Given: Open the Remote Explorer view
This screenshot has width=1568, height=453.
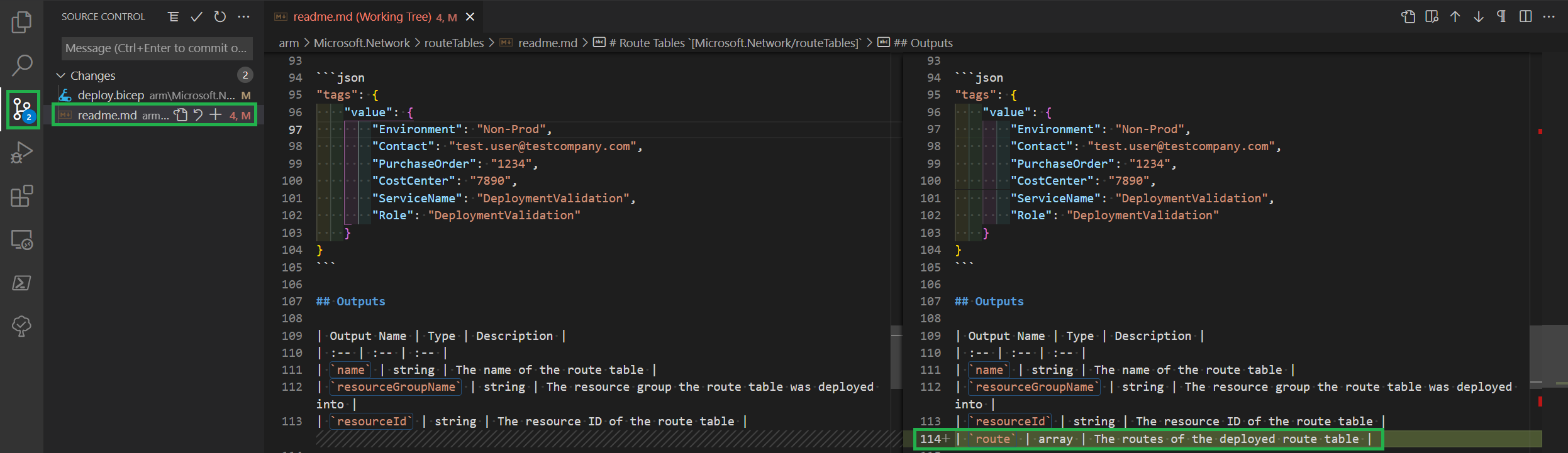Looking at the screenshot, I should pyautogui.click(x=21, y=239).
